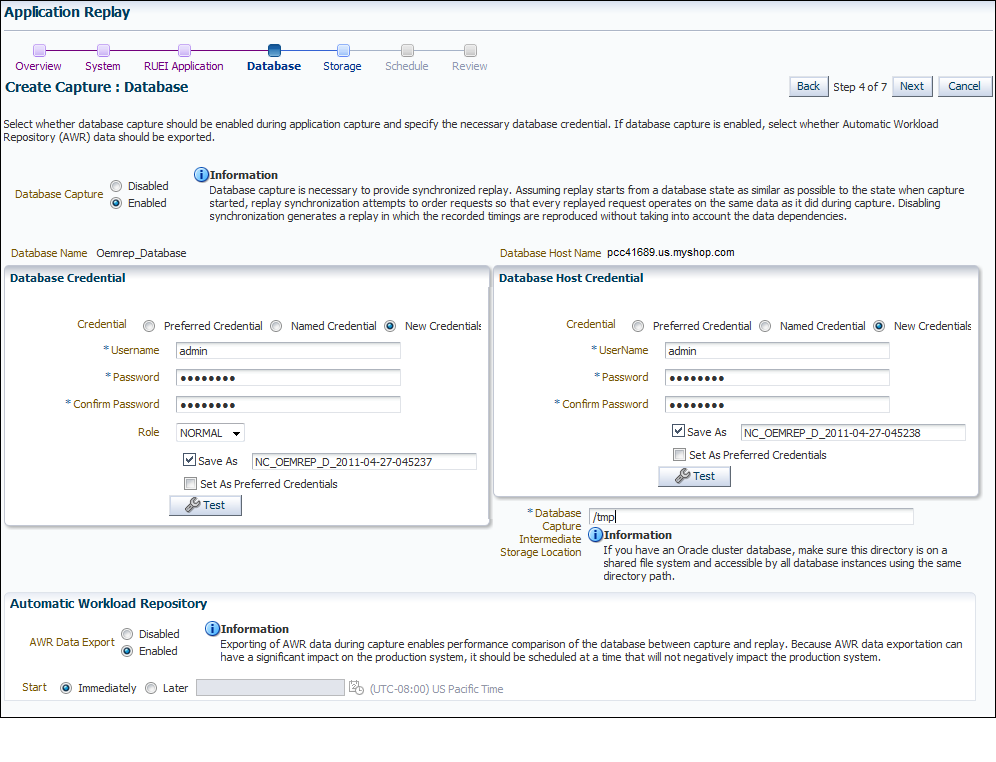The image size is (996, 762).
Task: Click the Database Capture information icon
Action: point(201,174)
